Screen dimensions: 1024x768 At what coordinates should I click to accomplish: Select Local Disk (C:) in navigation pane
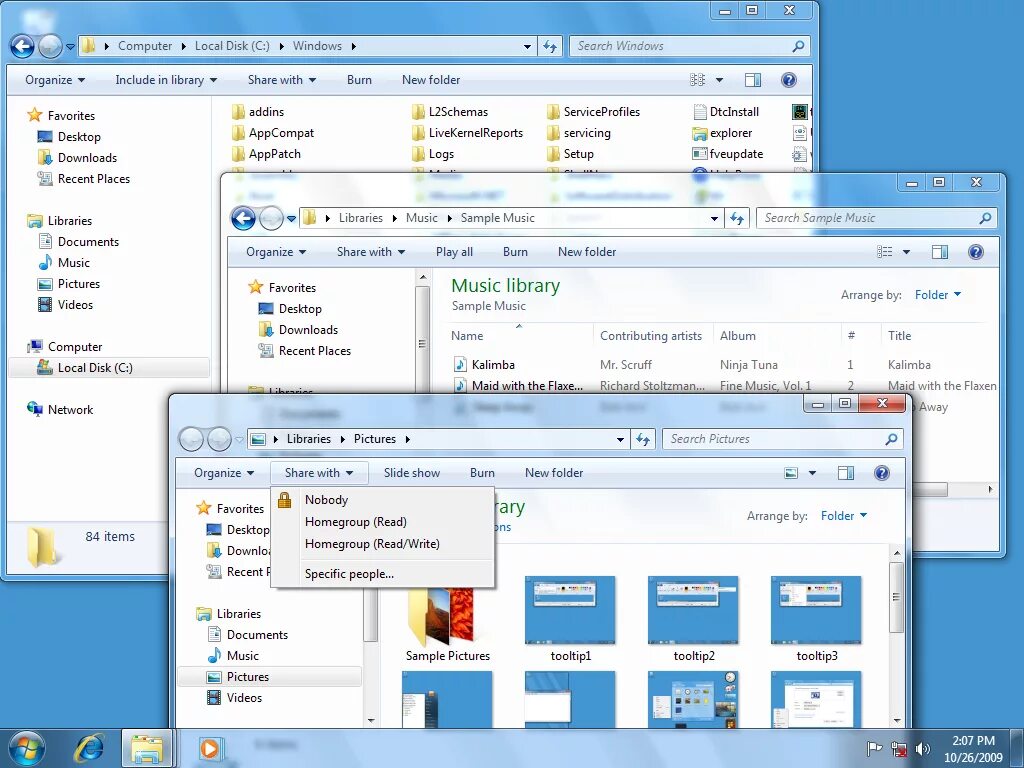click(109, 368)
